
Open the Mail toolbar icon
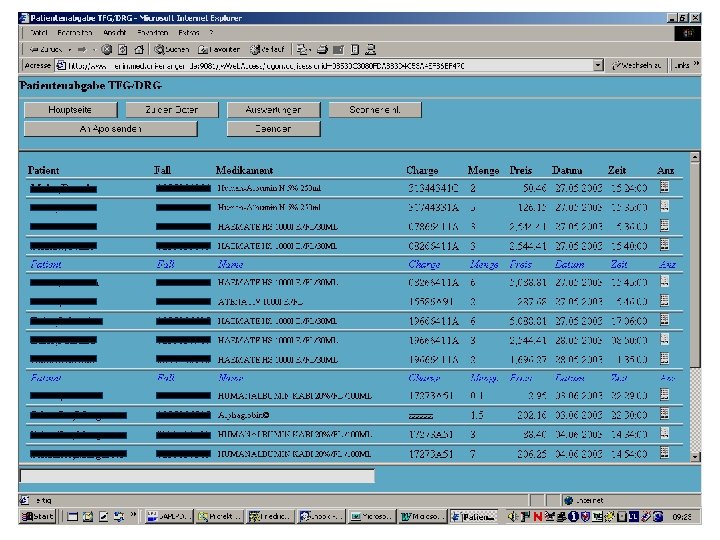[303, 50]
